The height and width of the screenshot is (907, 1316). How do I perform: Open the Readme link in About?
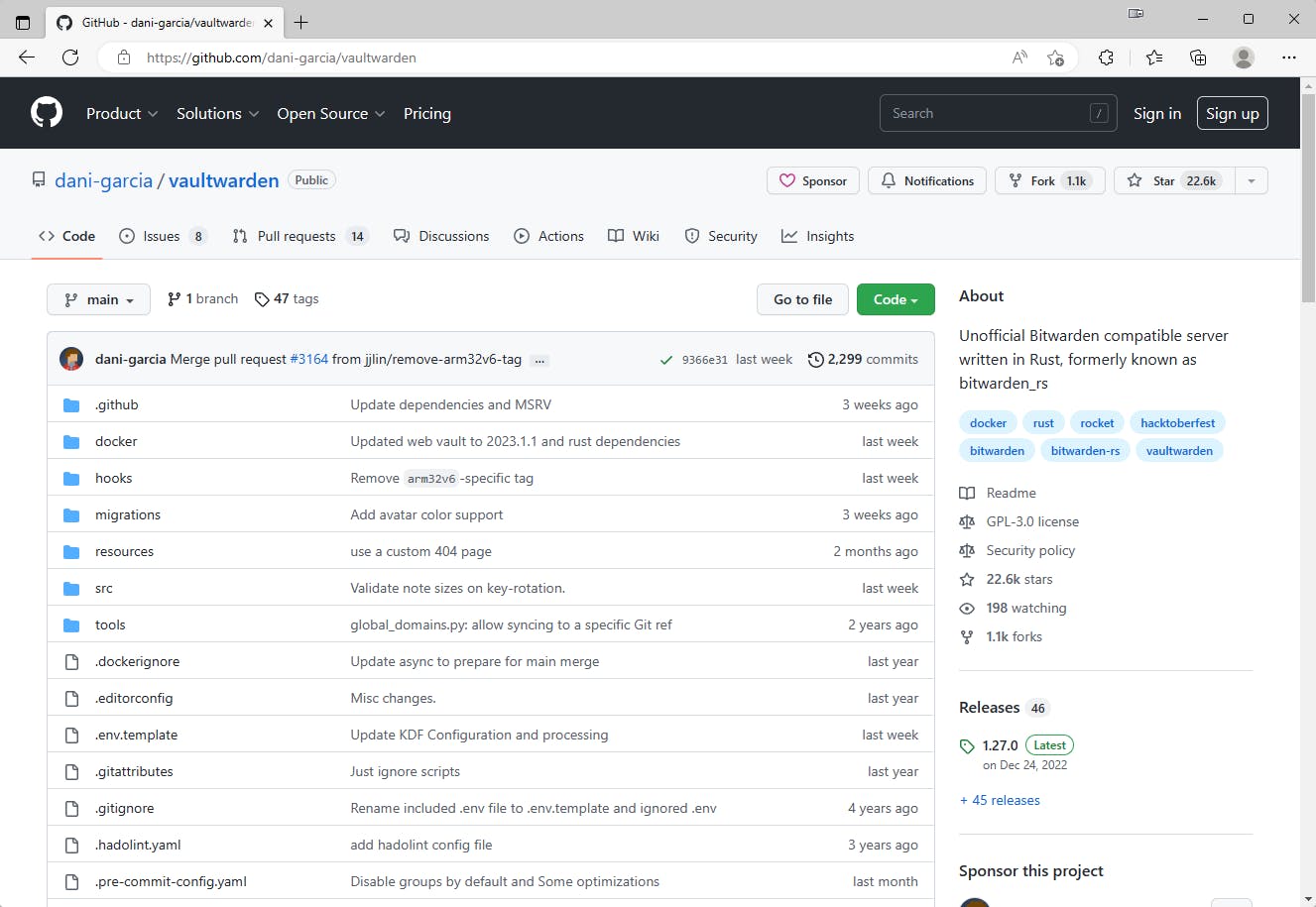click(998, 493)
